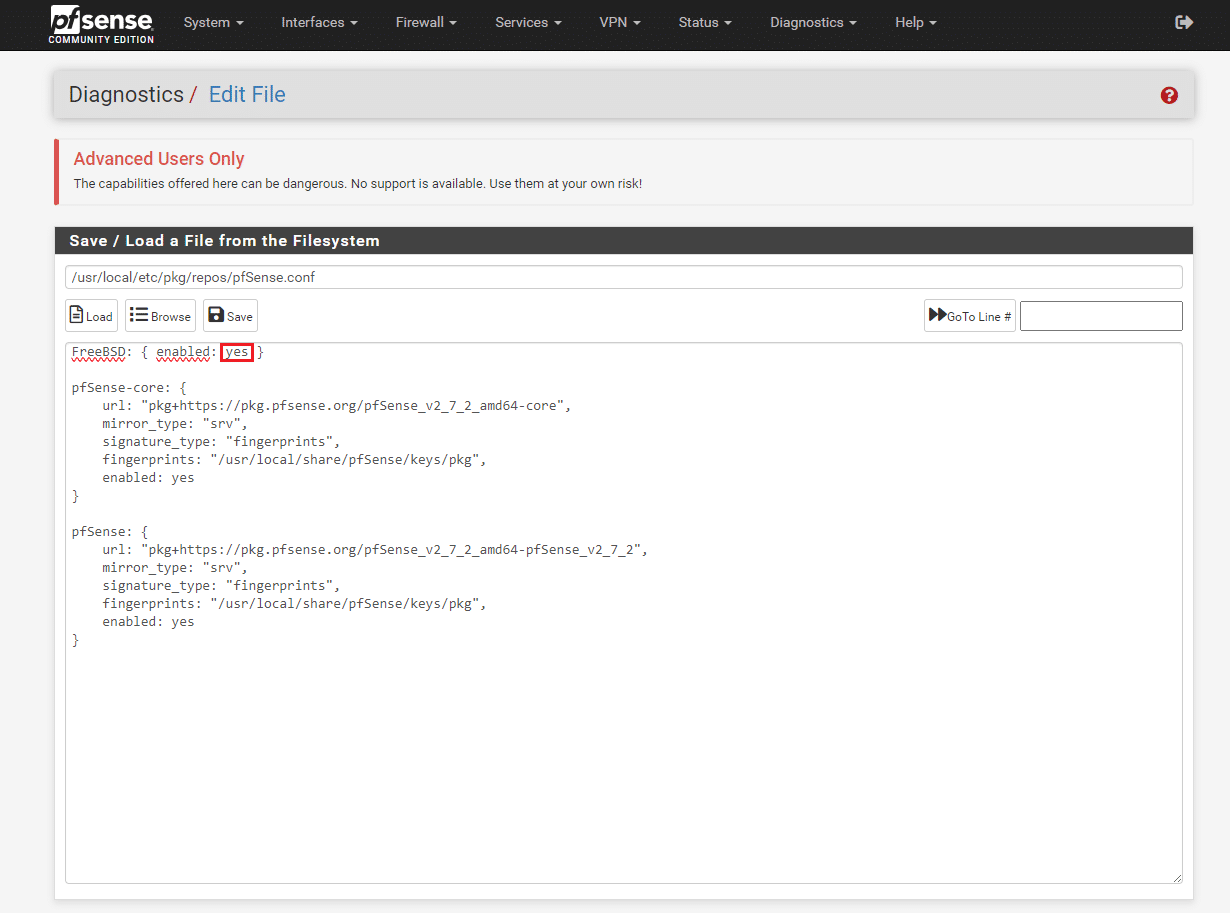Click the 'pfSense-core: {' line
The image size is (1230, 913).
pyautogui.click(x=129, y=388)
